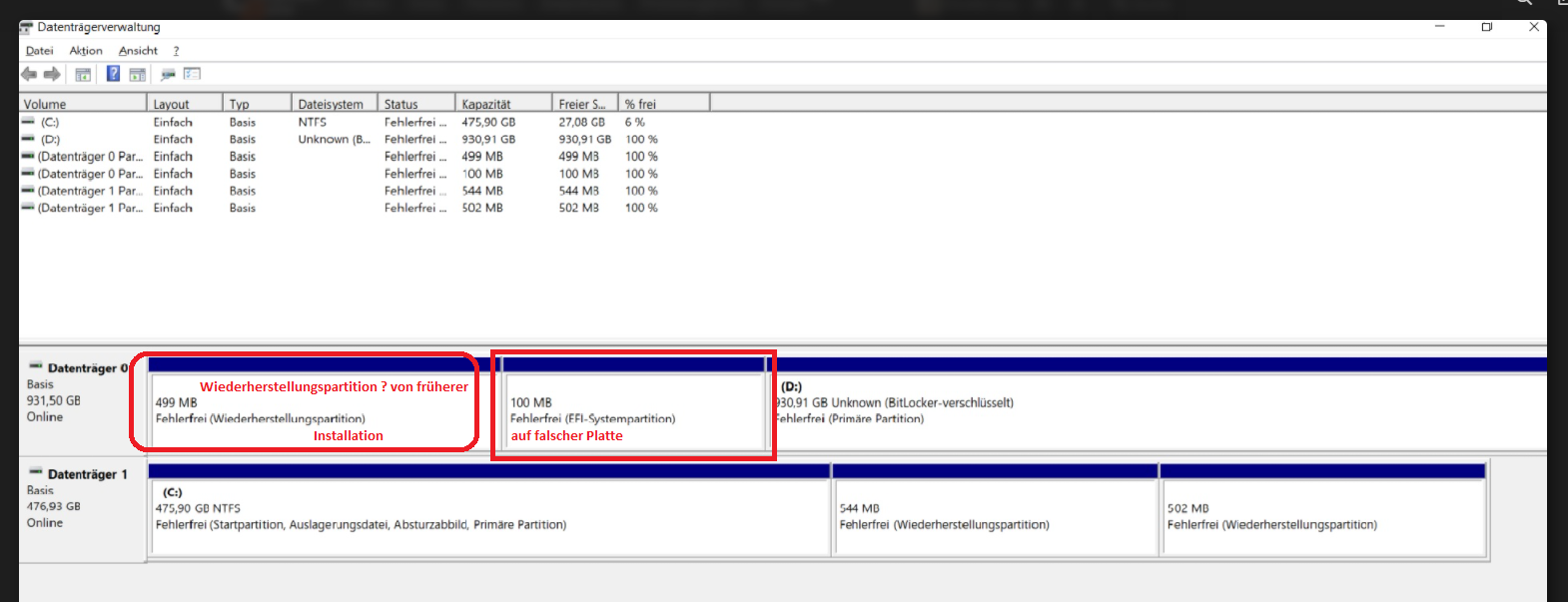The image size is (1568, 602).
Task: Select the (C:) 475,90 GB NTFS partition block
Action: (x=489, y=509)
